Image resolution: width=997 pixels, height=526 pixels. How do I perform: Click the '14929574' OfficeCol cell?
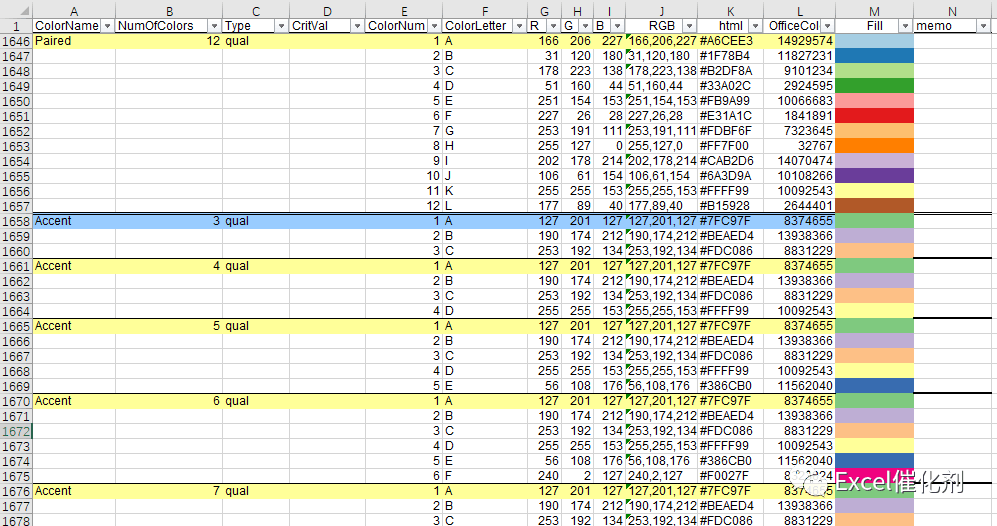tap(800, 41)
